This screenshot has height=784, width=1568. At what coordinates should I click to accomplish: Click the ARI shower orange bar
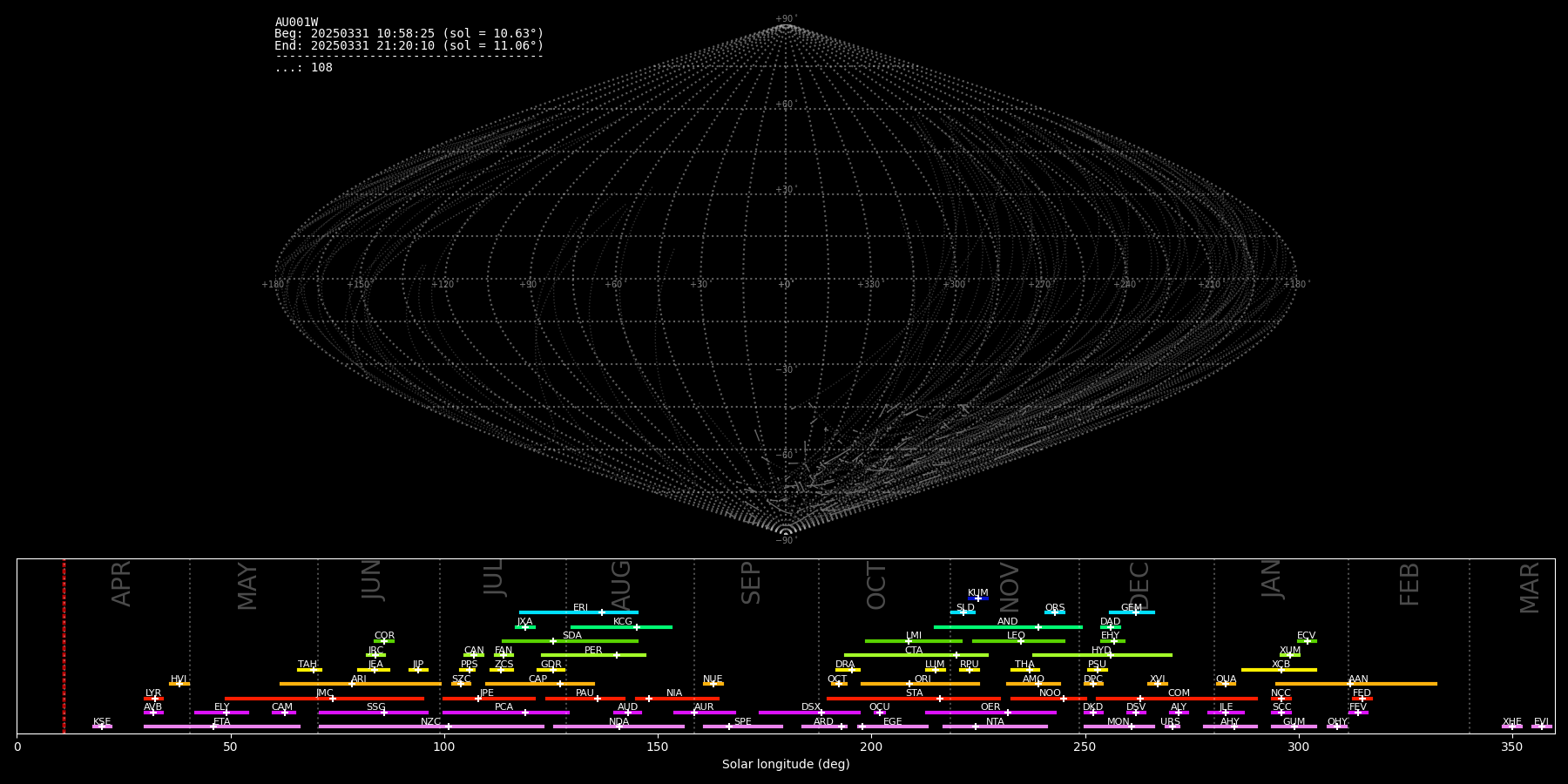(x=360, y=684)
